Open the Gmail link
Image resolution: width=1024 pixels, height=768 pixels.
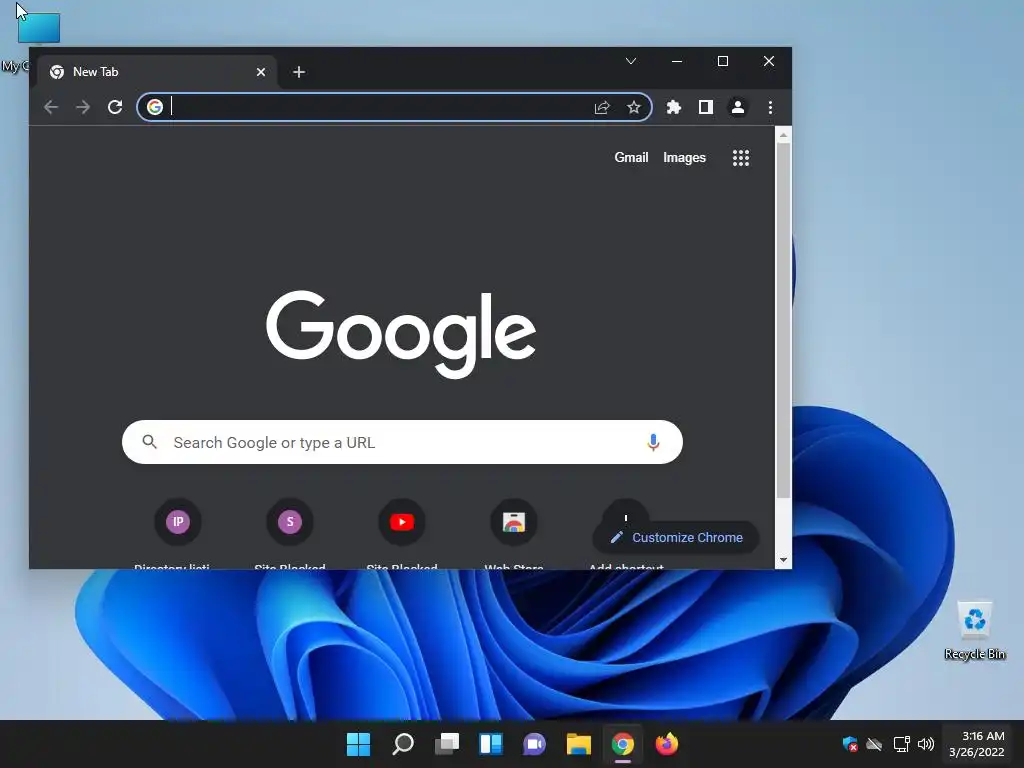(631, 157)
